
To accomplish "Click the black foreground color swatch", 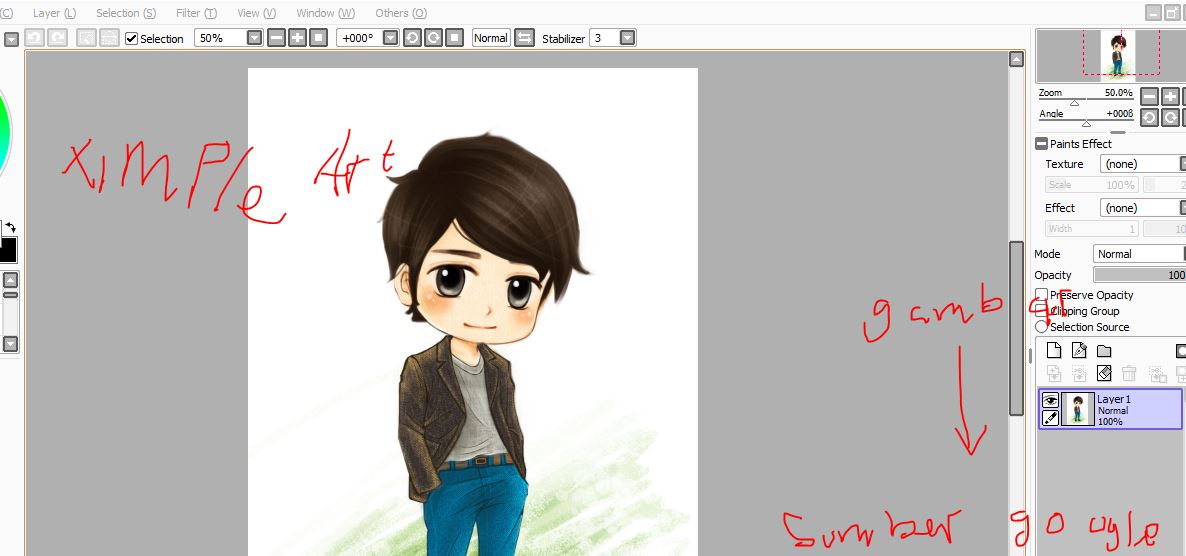I will [8, 250].
